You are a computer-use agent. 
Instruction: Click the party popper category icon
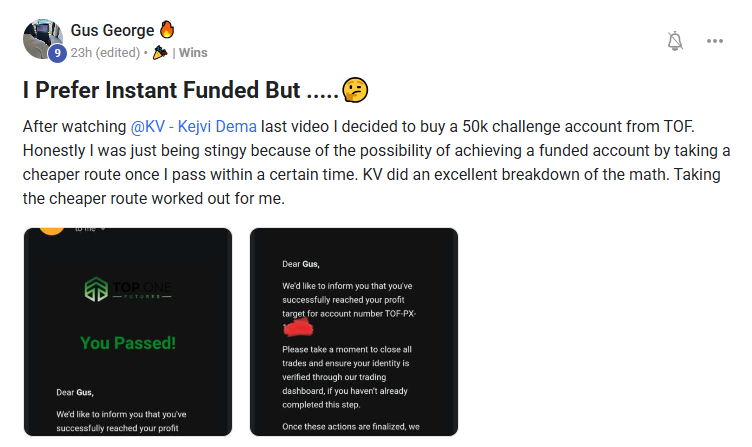point(160,52)
